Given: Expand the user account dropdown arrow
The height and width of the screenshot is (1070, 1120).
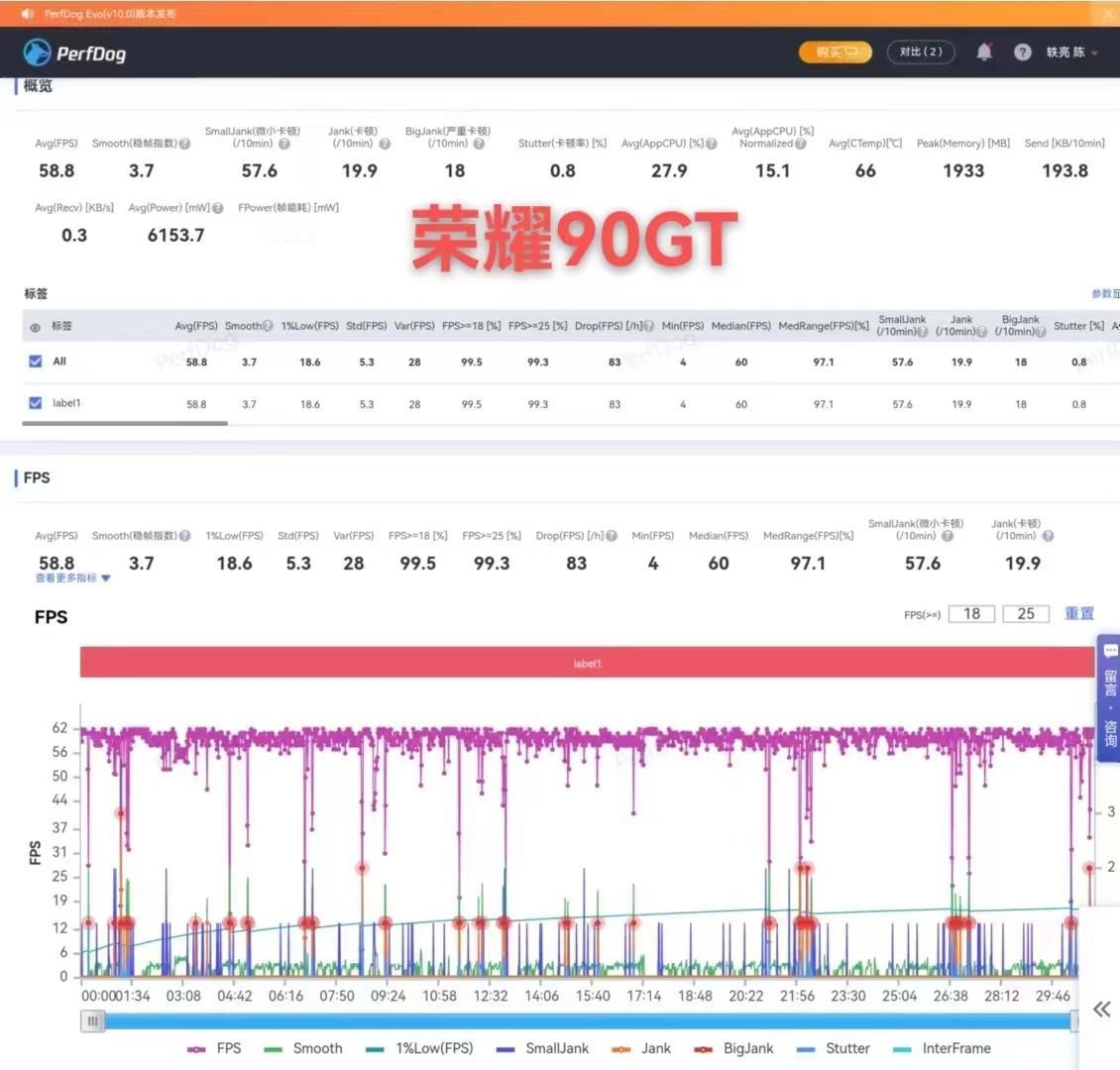Looking at the screenshot, I should (1094, 53).
